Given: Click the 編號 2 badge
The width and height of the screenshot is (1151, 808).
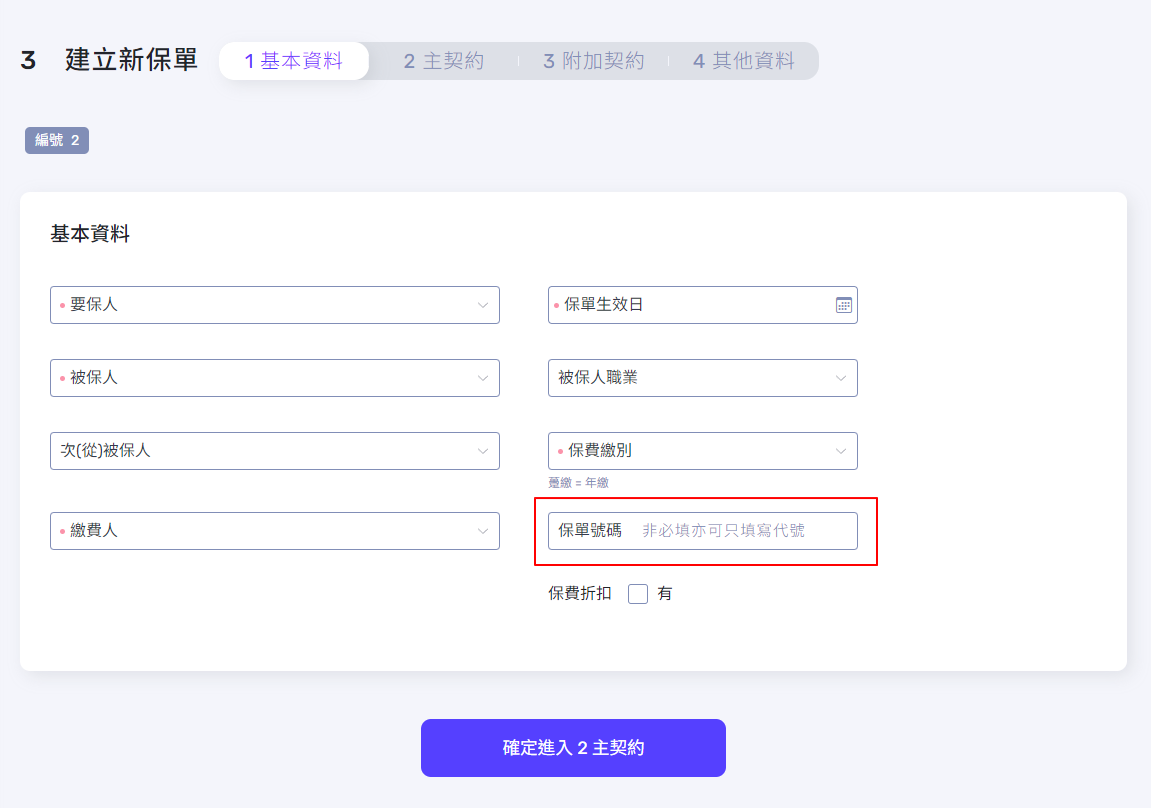Looking at the screenshot, I should pos(57,140).
